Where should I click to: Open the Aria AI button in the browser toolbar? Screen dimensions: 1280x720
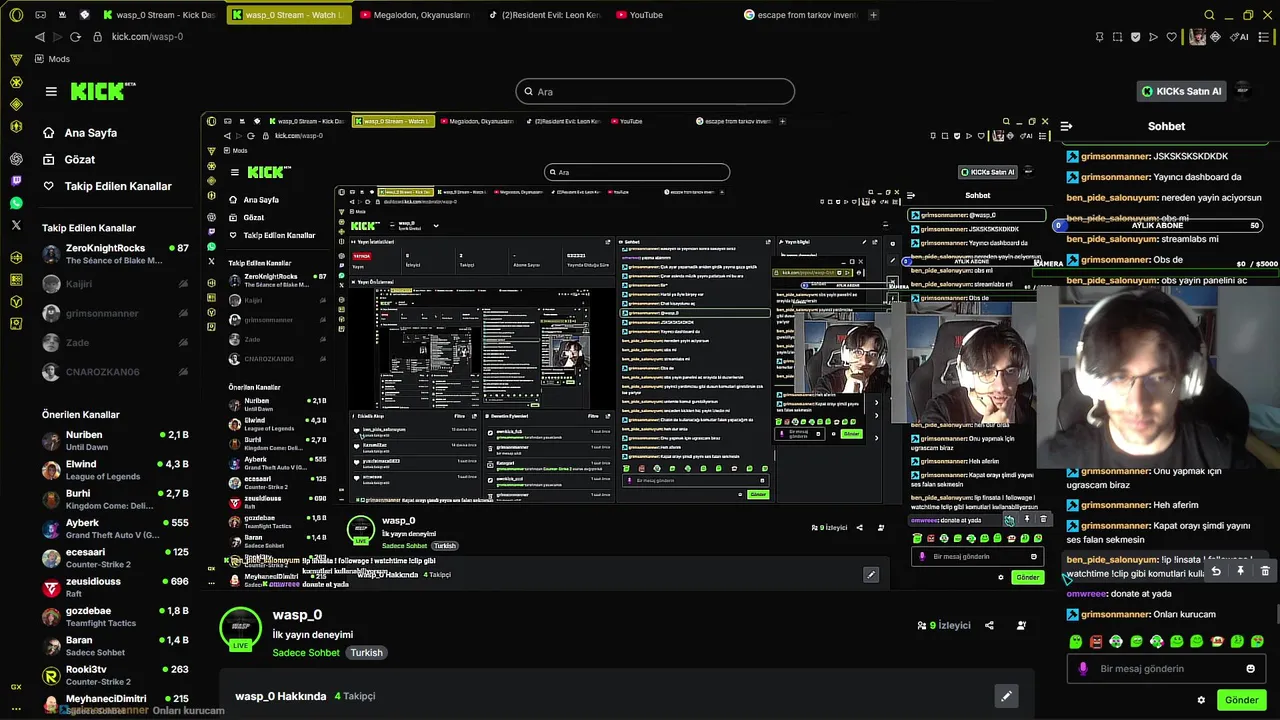tap(1240, 37)
